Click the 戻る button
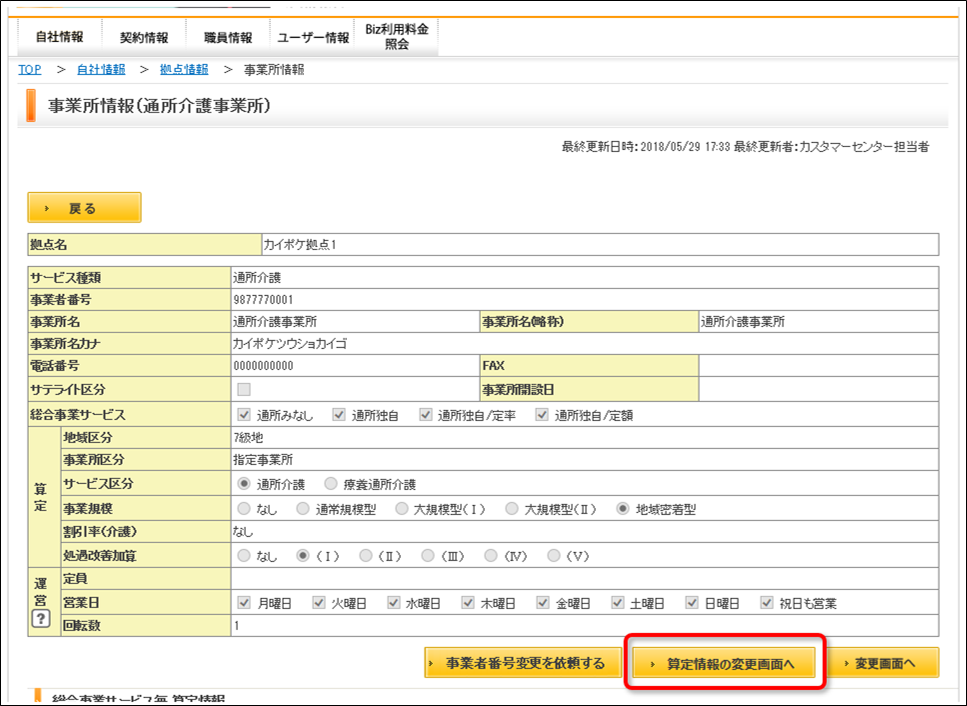Image resolution: width=967 pixels, height=706 pixels. pos(84,208)
